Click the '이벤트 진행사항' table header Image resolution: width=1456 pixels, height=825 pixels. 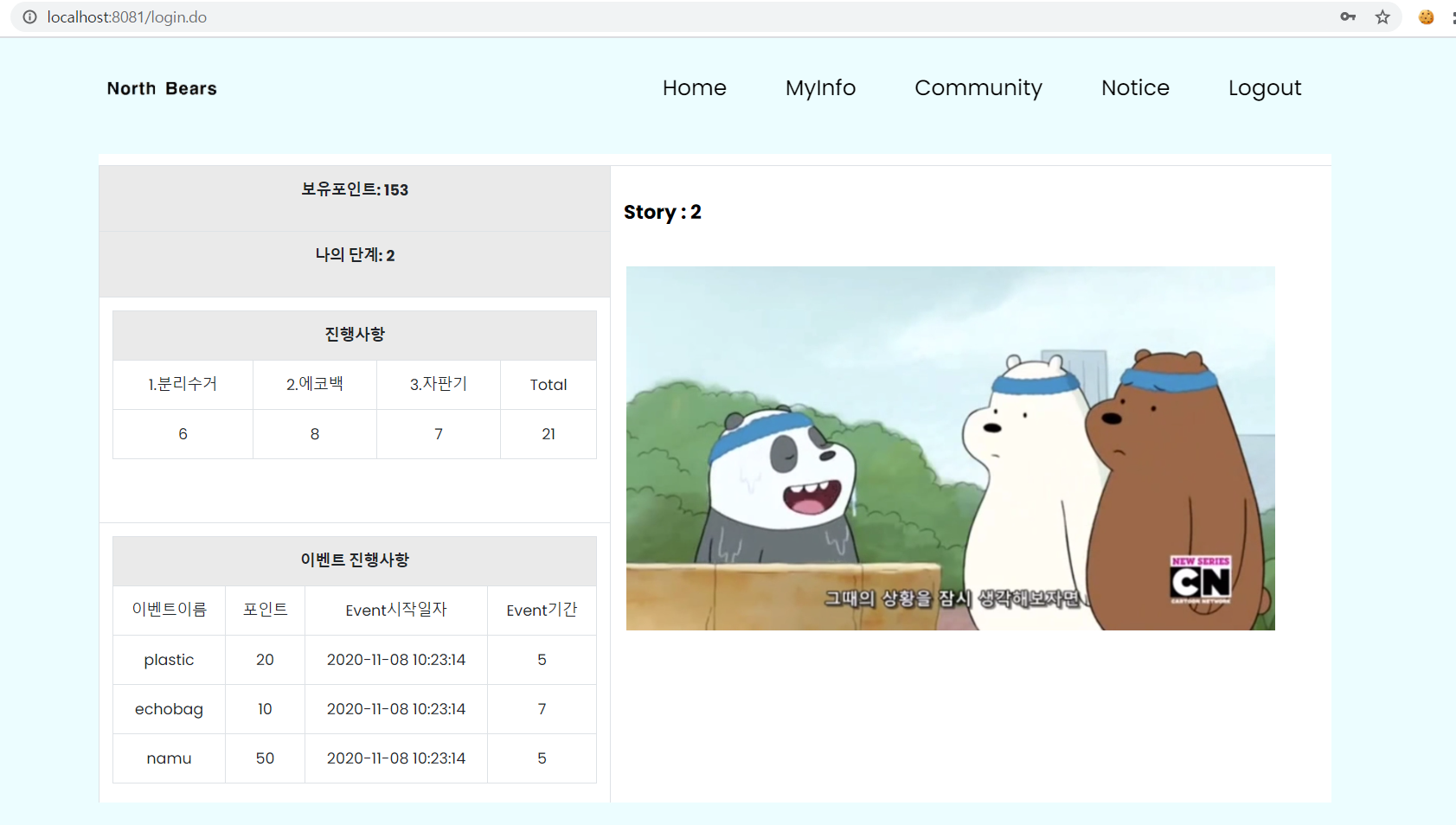pos(355,560)
